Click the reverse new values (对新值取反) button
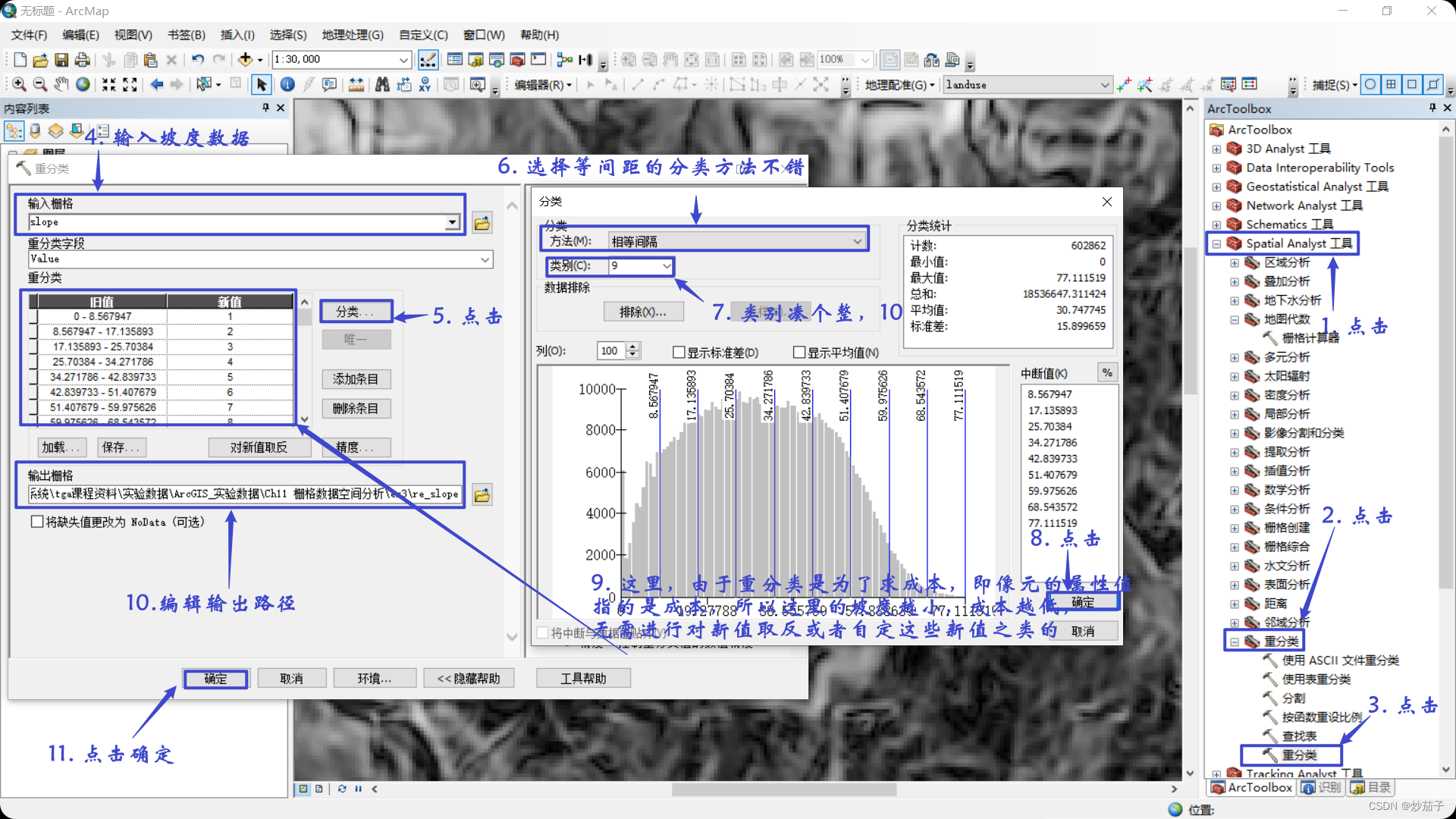Image resolution: width=1456 pixels, height=819 pixels. pyautogui.click(x=259, y=447)
